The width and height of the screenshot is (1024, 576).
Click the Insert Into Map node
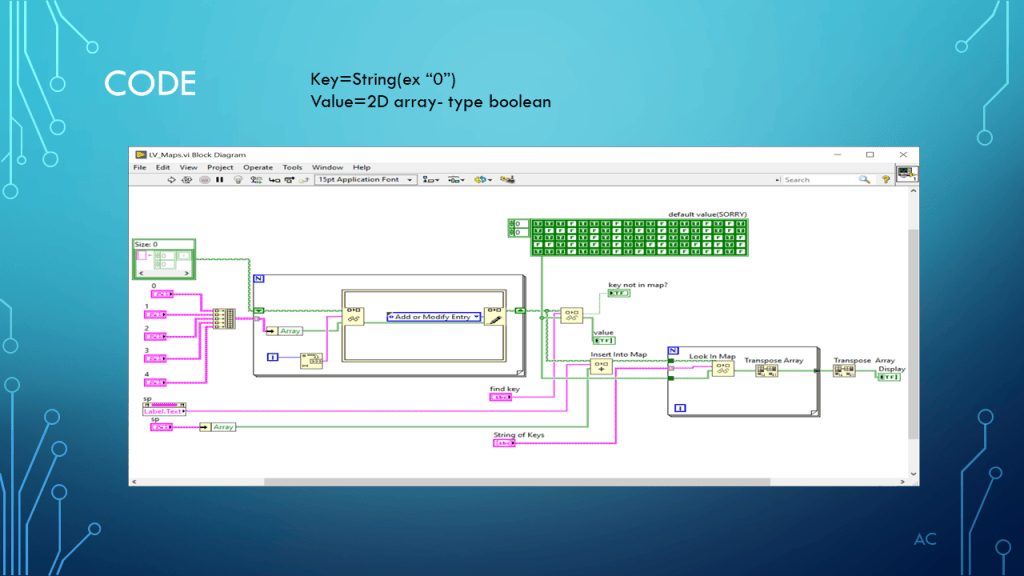(x=601, y=367)
